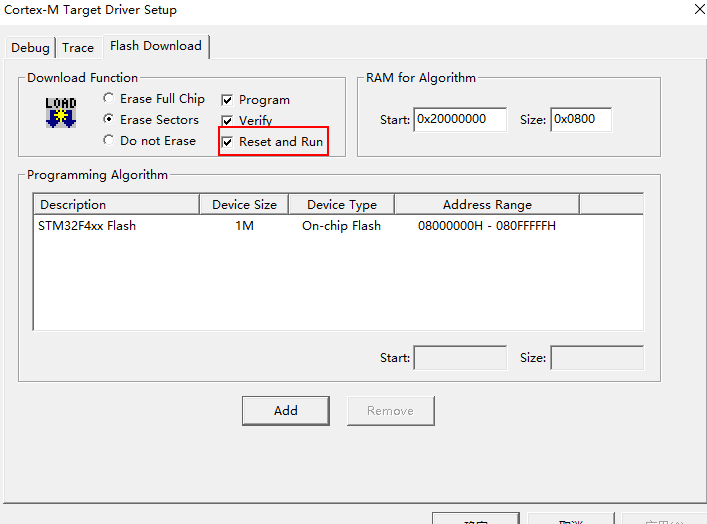Click the LOAD flash download icon
Image resolution: width=707 pixels, height=524 pixels.
61,112
